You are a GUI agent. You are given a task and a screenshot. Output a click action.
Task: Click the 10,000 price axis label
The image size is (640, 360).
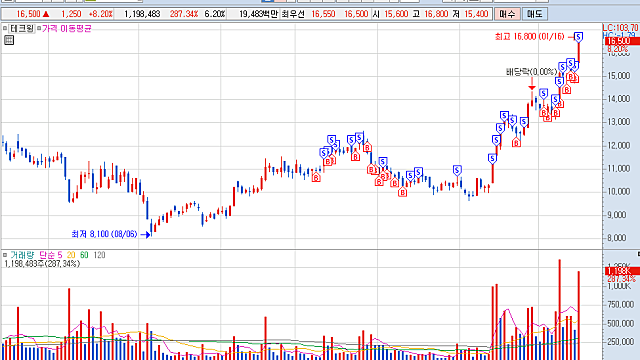click(618, 192)
